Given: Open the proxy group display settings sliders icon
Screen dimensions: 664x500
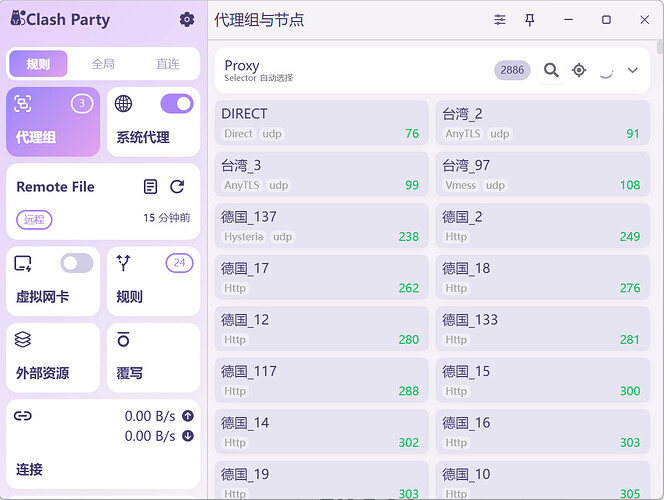Looking at the screenshot, I should [x=500, y=19].
